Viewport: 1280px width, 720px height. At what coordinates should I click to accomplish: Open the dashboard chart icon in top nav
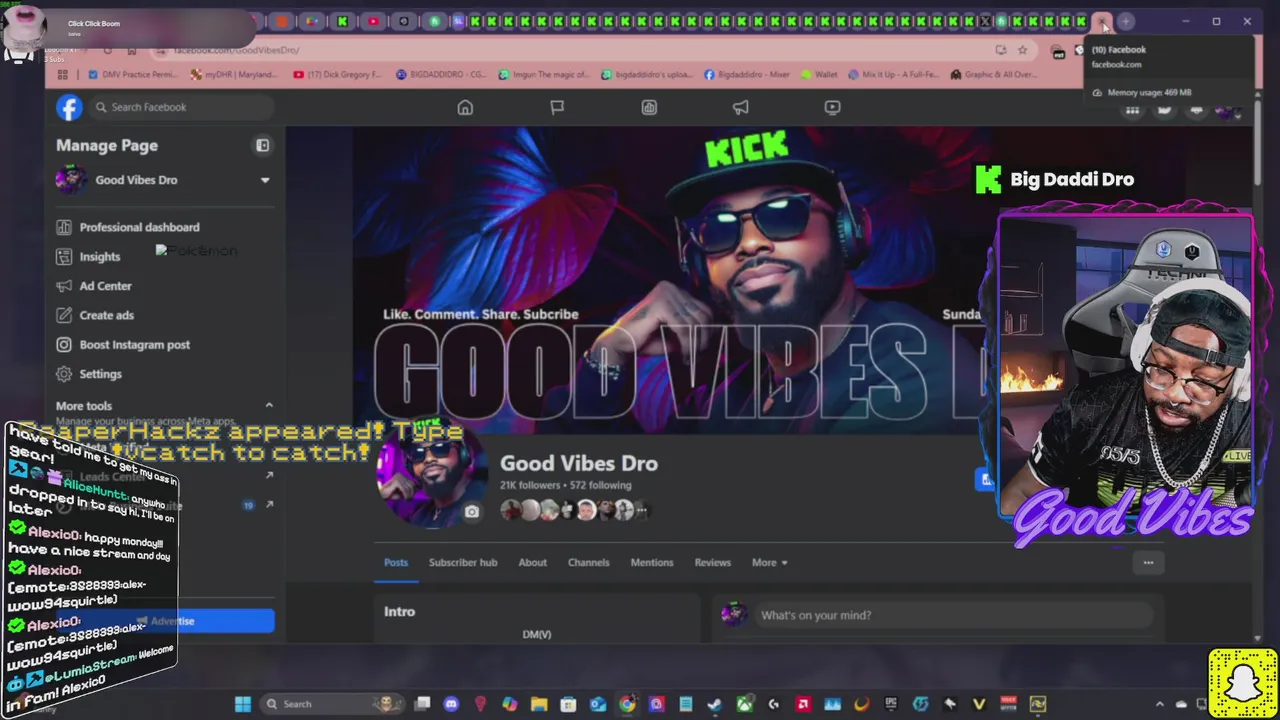pyautogui.click(x=649, y=107)
